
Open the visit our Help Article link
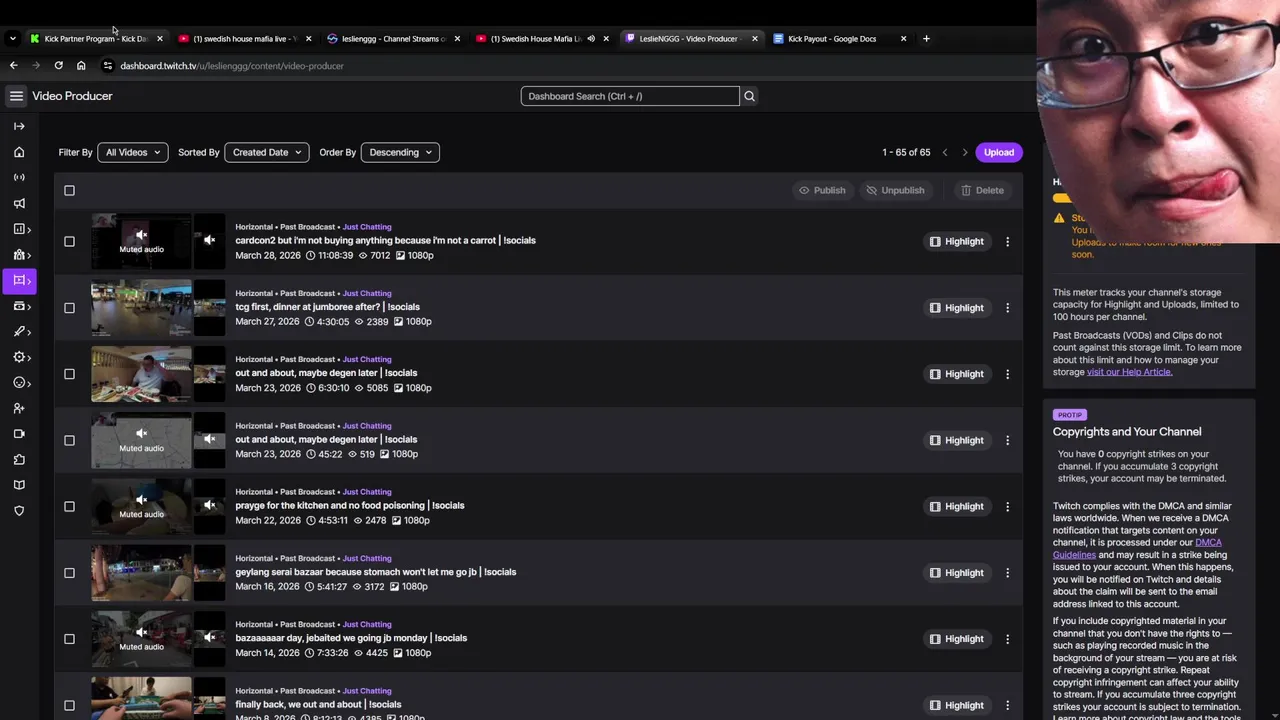coord(1129,372)
